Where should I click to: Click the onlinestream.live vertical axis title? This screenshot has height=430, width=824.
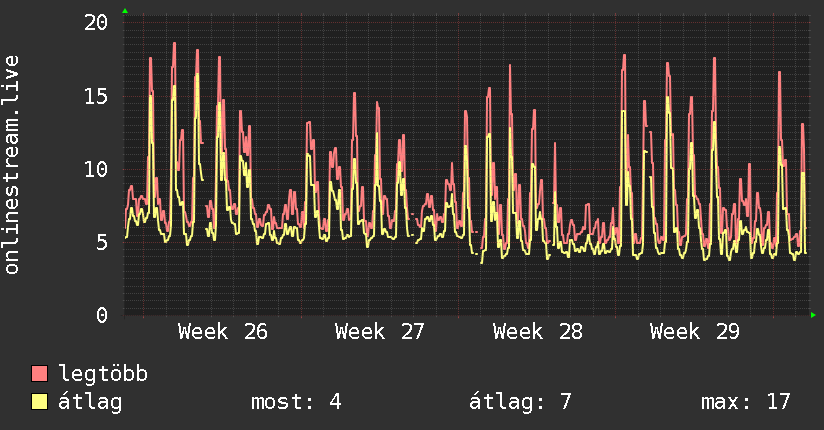point(11,165)
